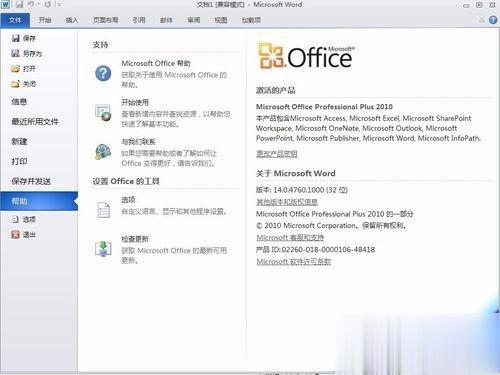The image size is (500, 375).
Task: Select the highlighted Help (帮助) menu item
Action: pyautogui.click(x=39, y=201)
